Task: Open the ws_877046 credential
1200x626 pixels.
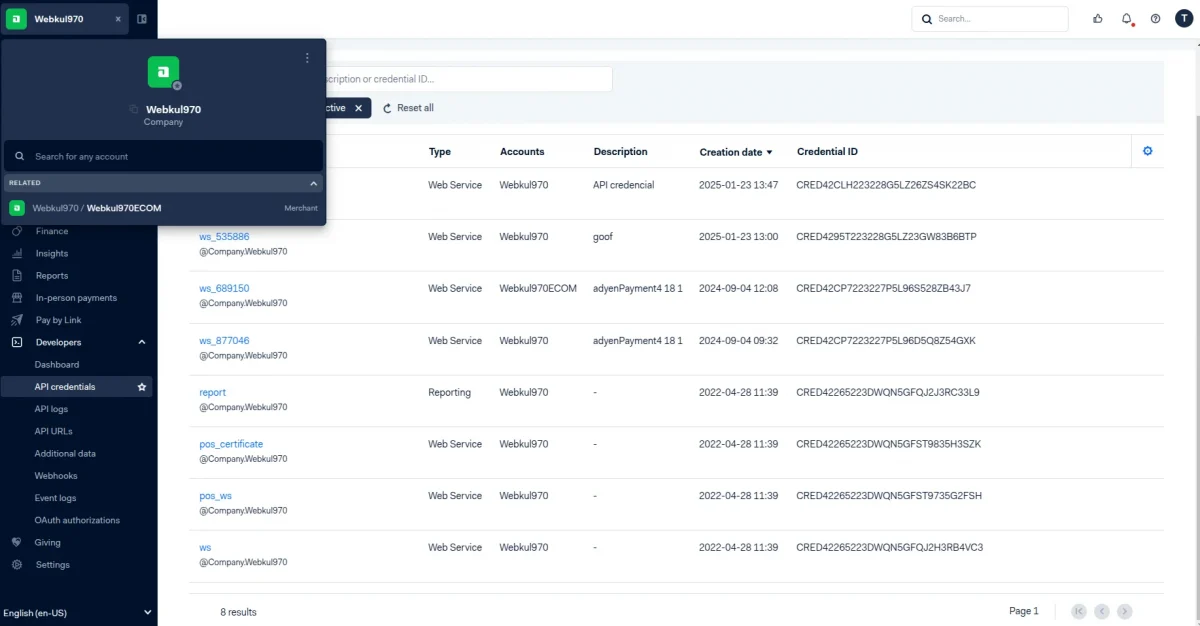Action: [224, 340]
